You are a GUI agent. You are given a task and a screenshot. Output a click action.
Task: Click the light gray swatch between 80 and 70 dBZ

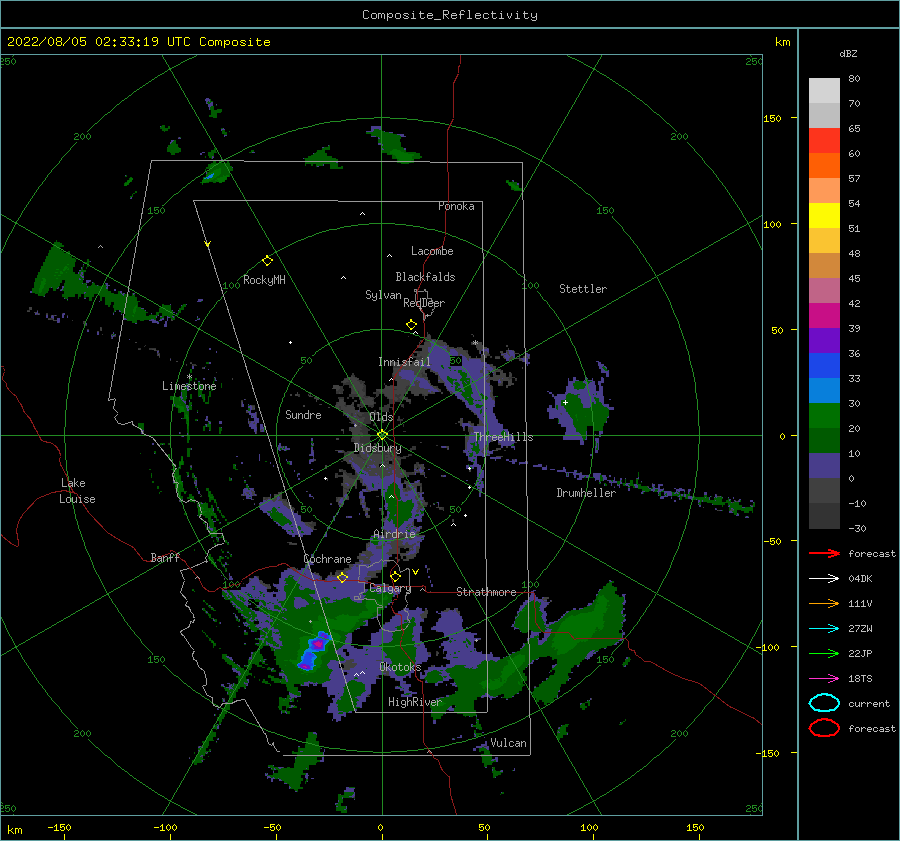coord(824,91)
